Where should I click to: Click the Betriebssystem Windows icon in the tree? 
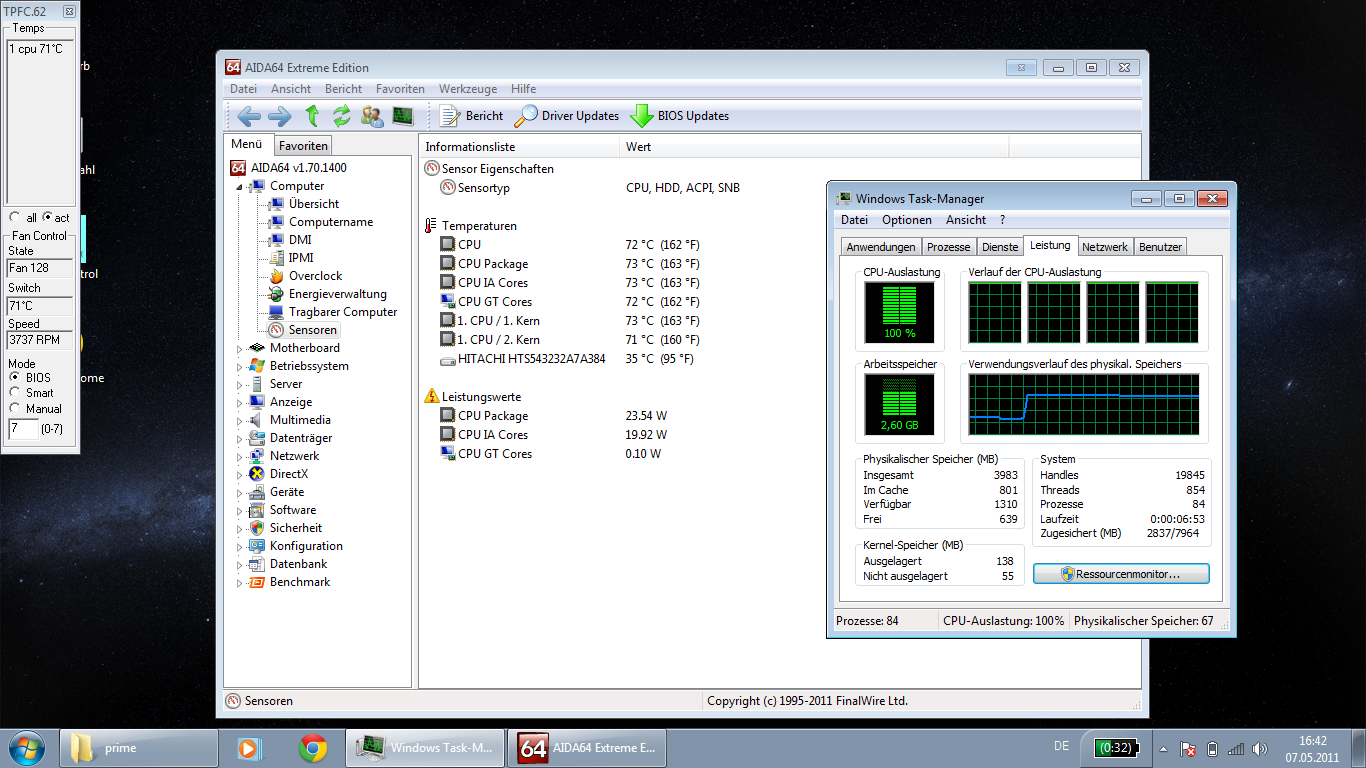coord(257,366)
